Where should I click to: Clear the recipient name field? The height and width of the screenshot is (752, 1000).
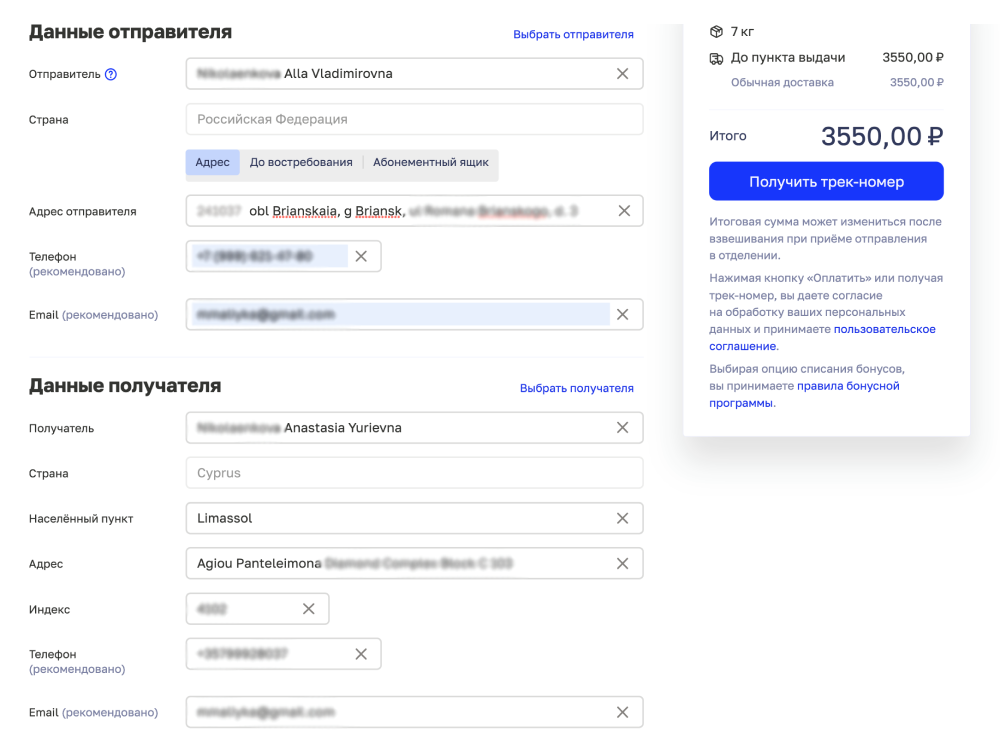622,428
